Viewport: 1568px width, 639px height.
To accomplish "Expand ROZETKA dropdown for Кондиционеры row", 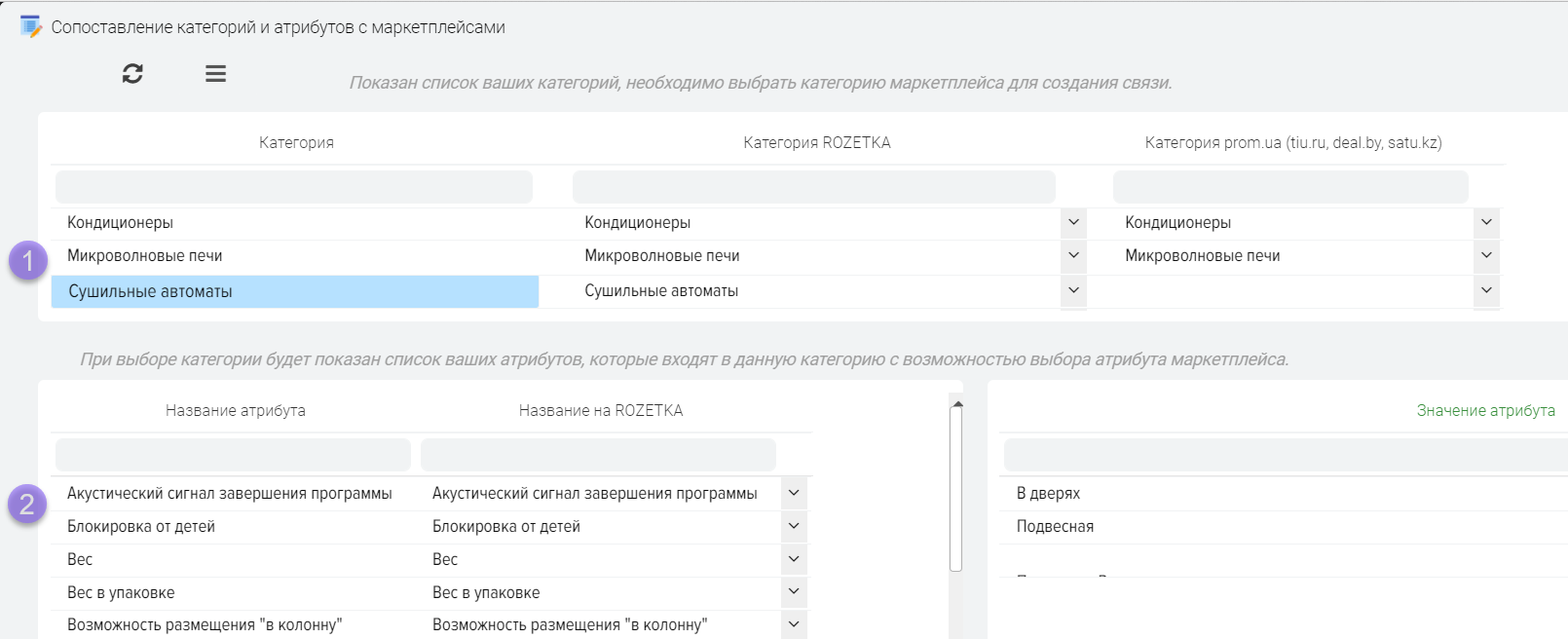I will point(1073,222).
